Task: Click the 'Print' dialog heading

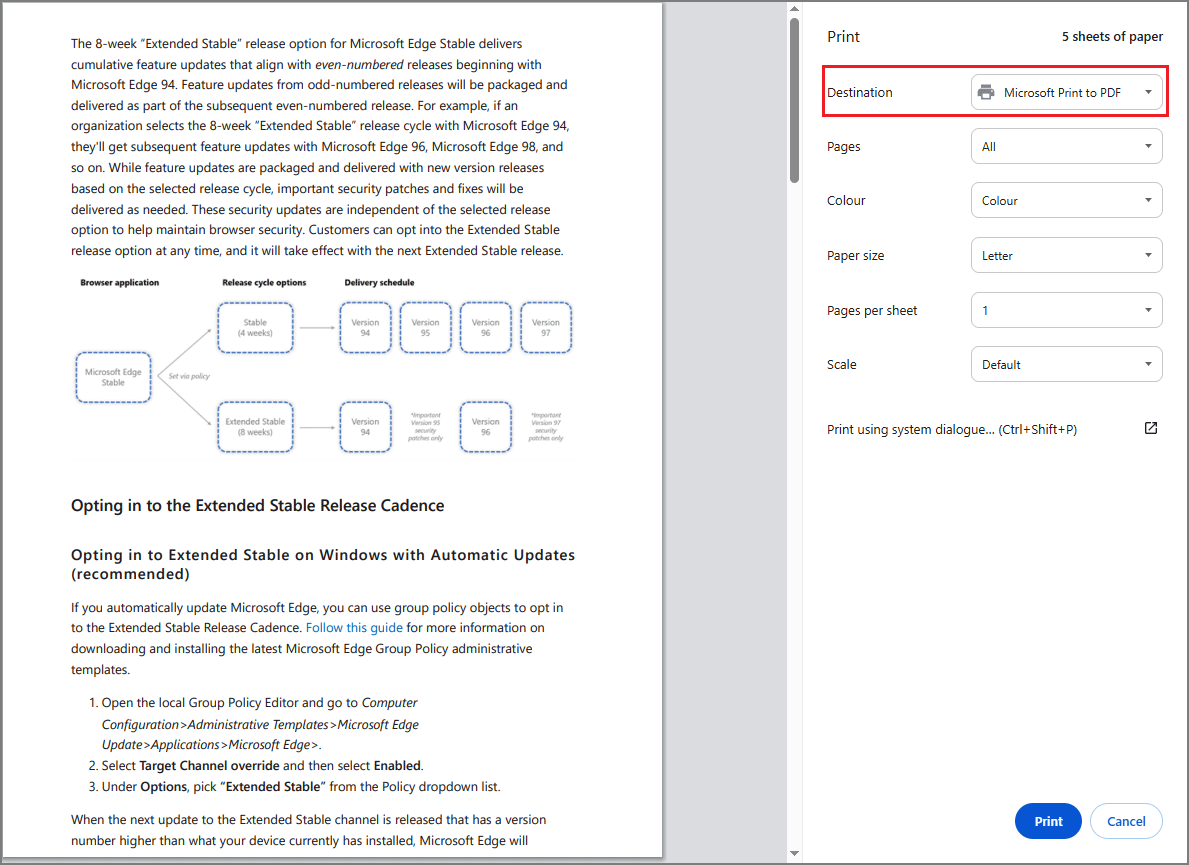Action: [843, 36]
